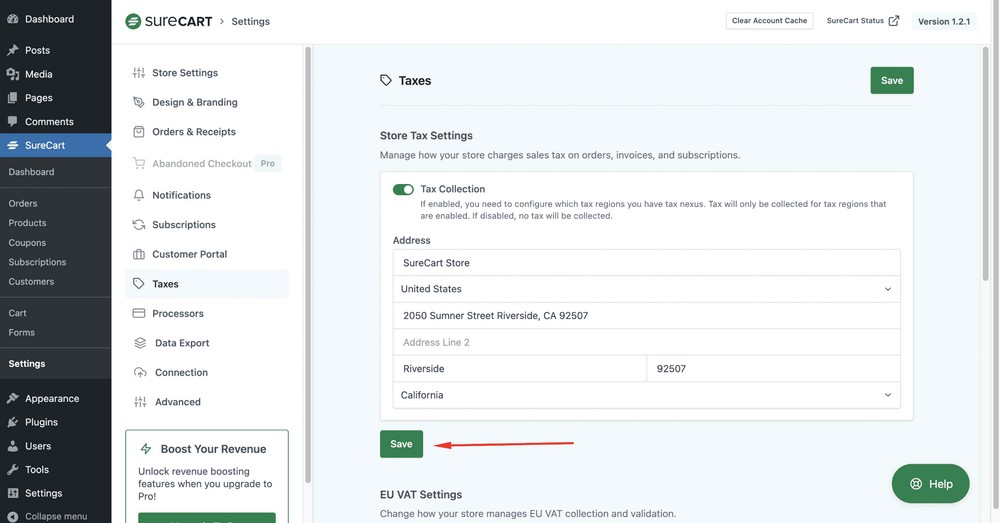This screenshot has width=1000, height=523.
Task: Click the settings sidebar scrollbar
Action: point(308,265)
